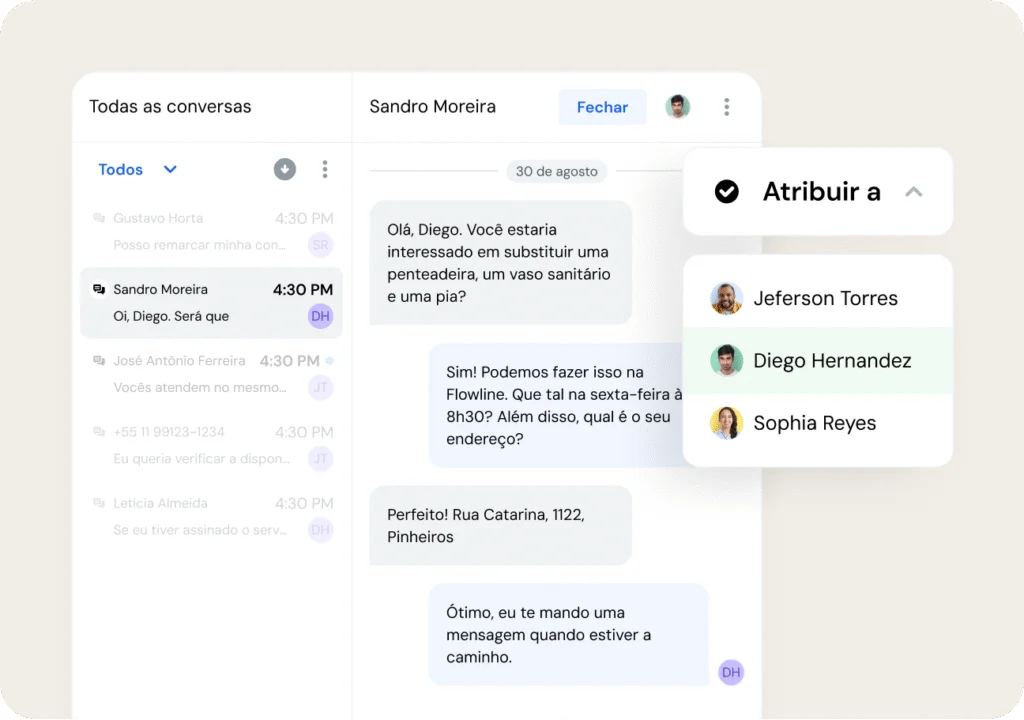Screen dimensions: 1024x720
Task: Open conversation list three-dot menu
Action: coord(325,169)
